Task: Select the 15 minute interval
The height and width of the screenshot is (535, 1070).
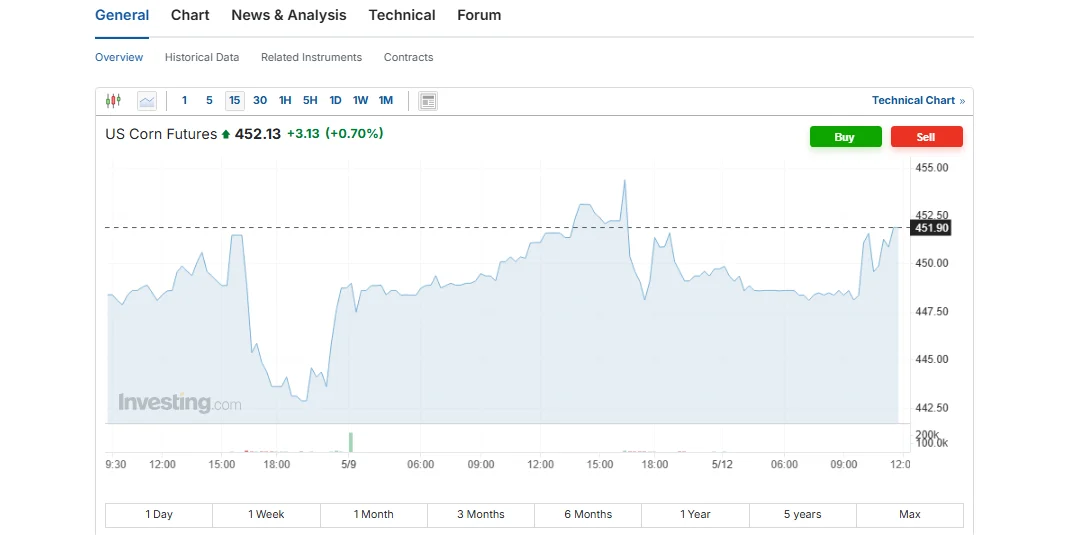Action: tap(234, 100)
